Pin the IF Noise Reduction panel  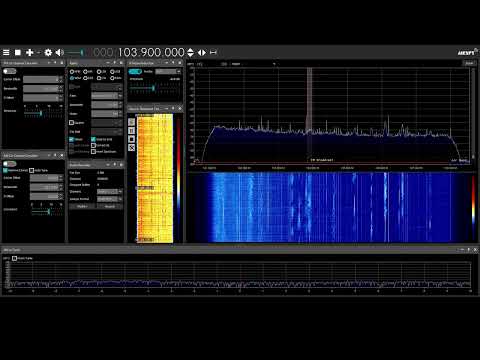pos(173,63)
